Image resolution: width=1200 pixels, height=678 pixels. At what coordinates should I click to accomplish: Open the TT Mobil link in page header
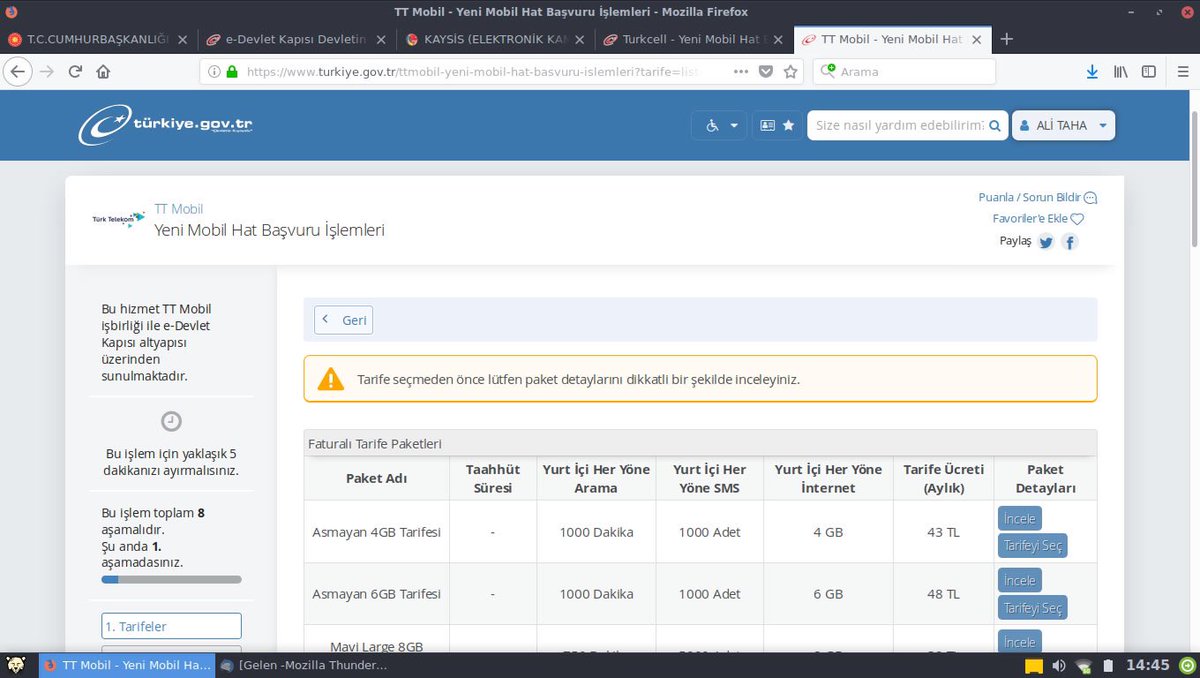(x=179, y=209)
